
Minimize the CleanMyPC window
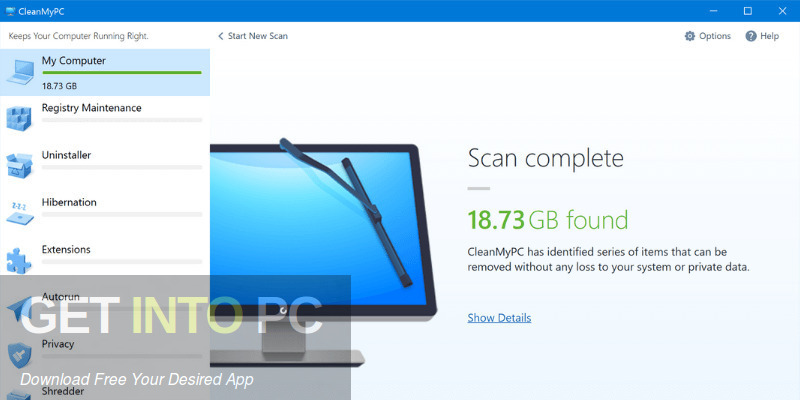(x=713, y=11)
